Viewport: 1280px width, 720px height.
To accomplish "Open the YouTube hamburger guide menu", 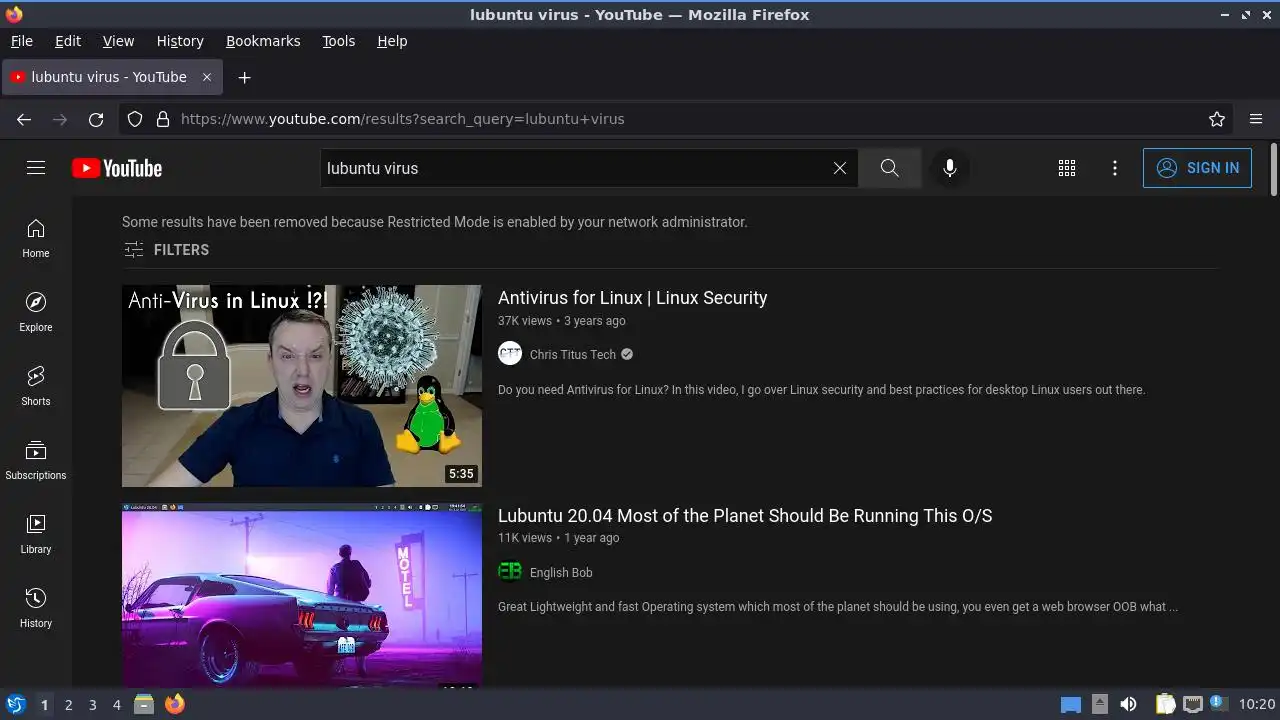I will pyautogui.click(x=36, y=168).
